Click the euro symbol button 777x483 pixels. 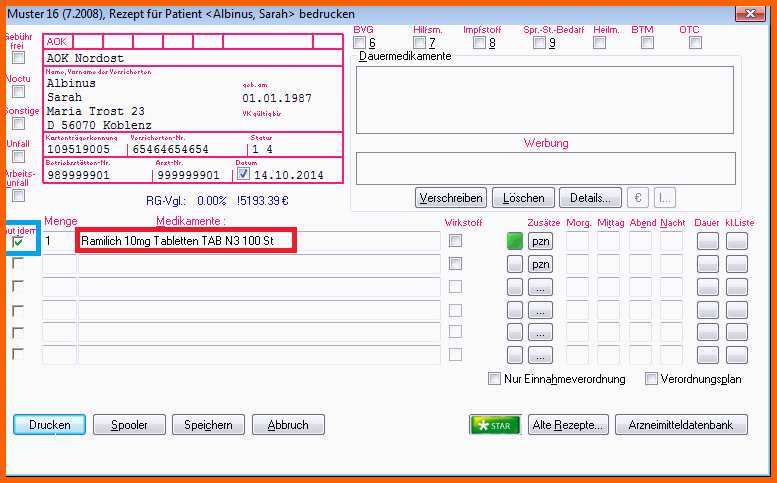click(638, 198)
